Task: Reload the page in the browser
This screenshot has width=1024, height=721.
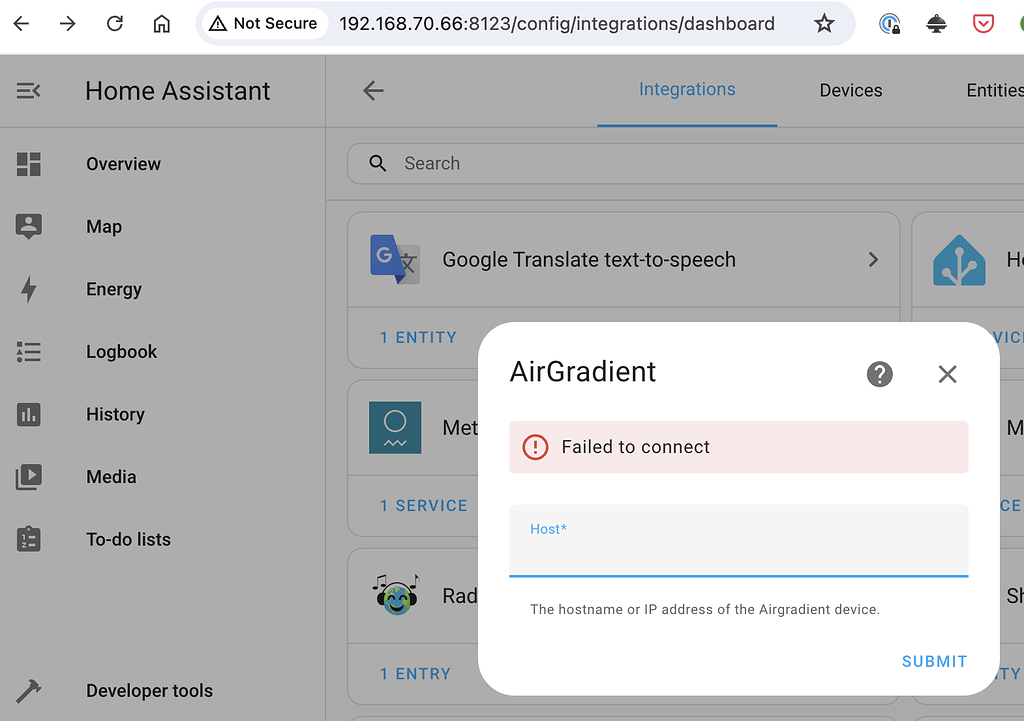Action: pos(114,23)
